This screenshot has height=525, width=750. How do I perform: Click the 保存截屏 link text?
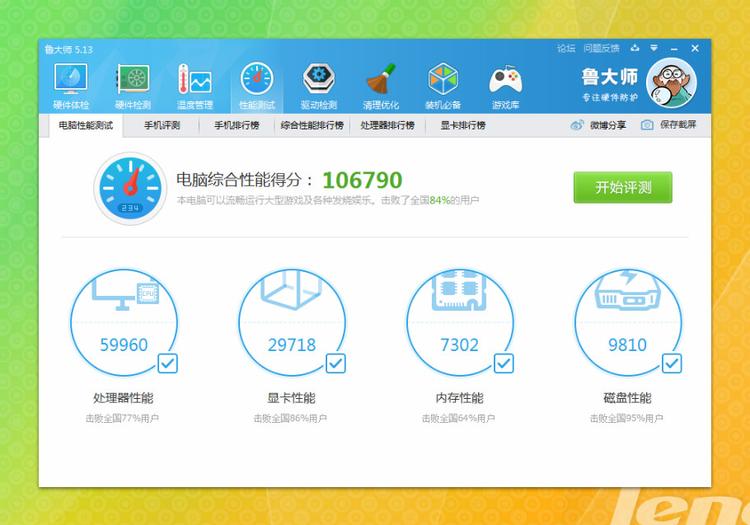(678, 125)
